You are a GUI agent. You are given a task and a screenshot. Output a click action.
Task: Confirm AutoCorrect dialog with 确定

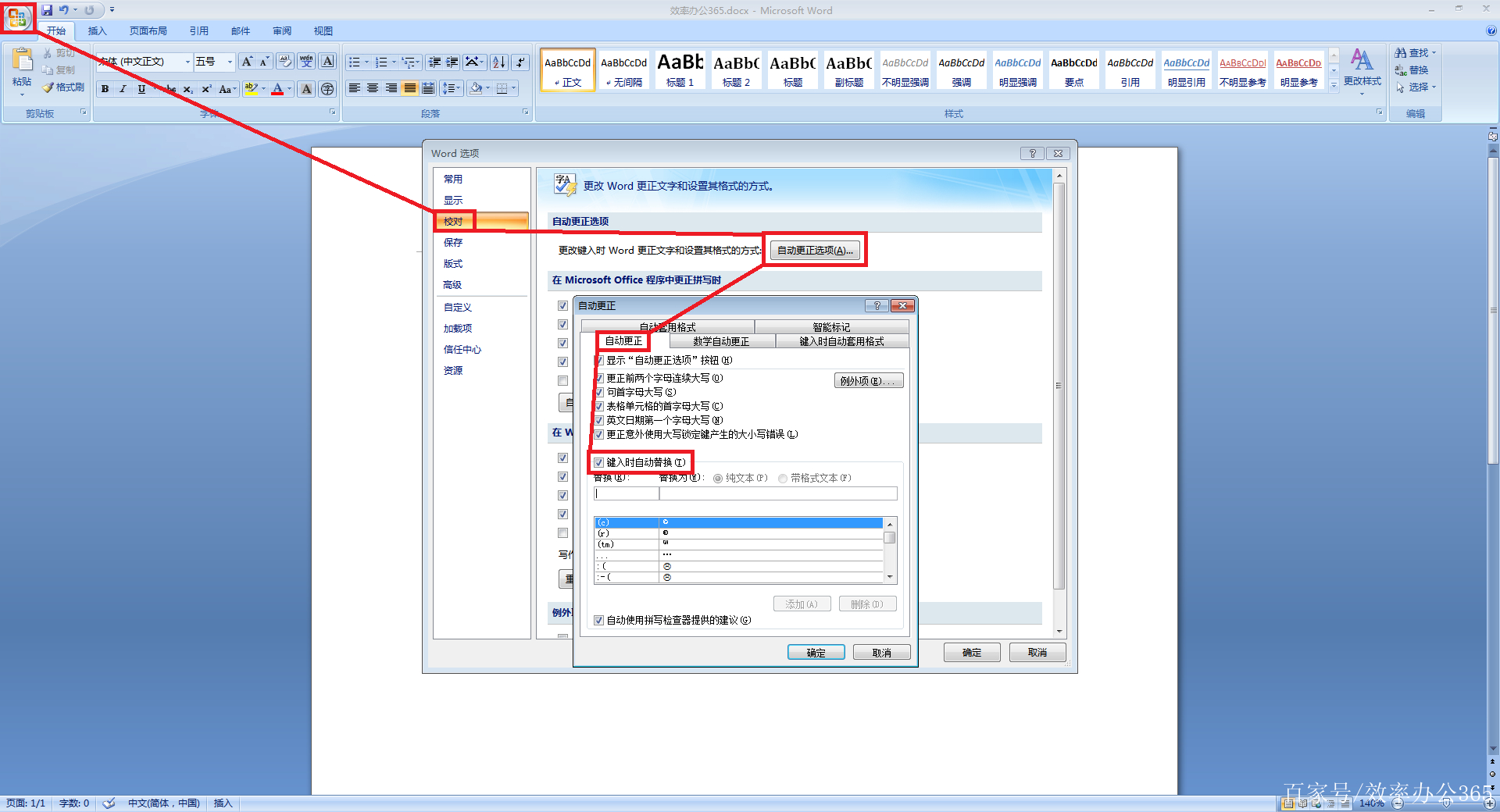coord(816,653)
